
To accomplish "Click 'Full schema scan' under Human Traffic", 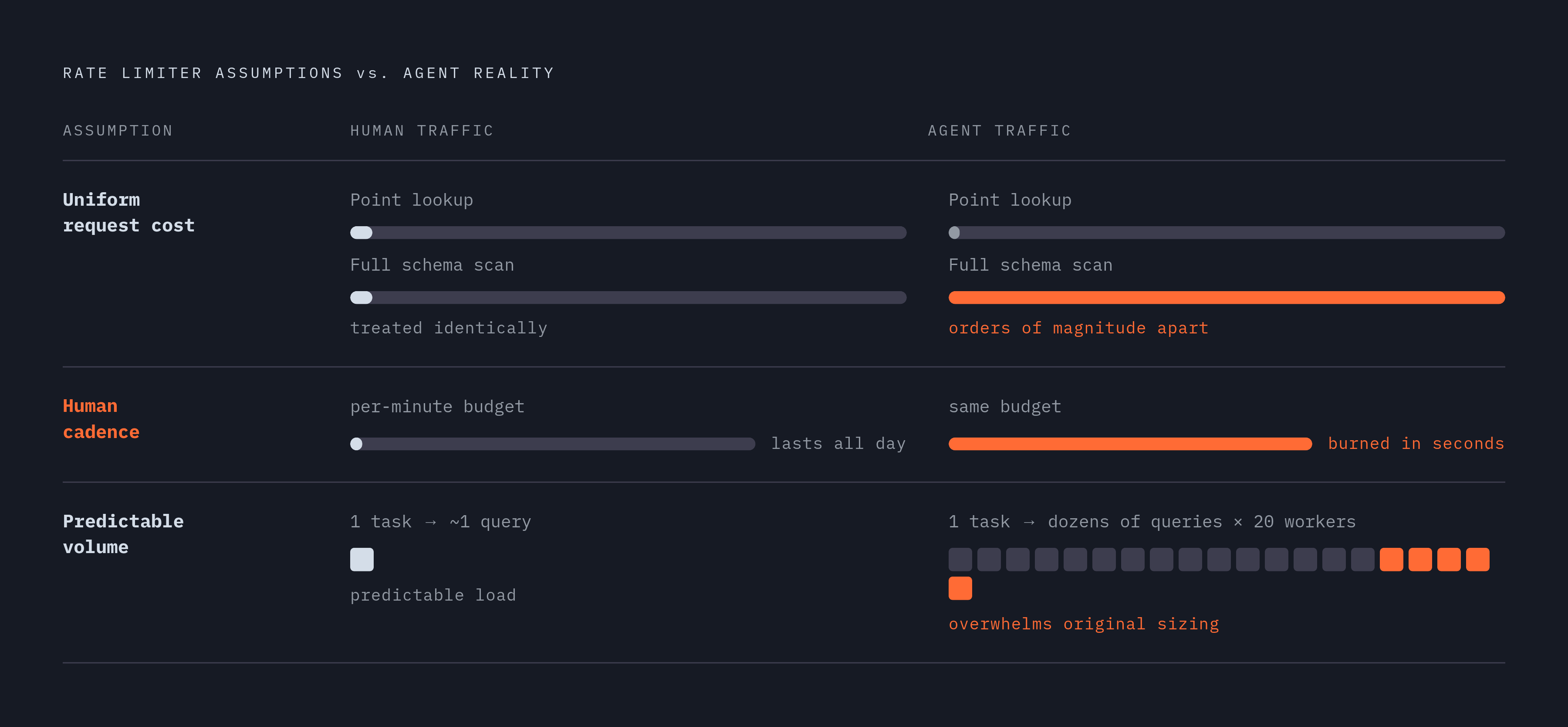I will click(432, 265).
